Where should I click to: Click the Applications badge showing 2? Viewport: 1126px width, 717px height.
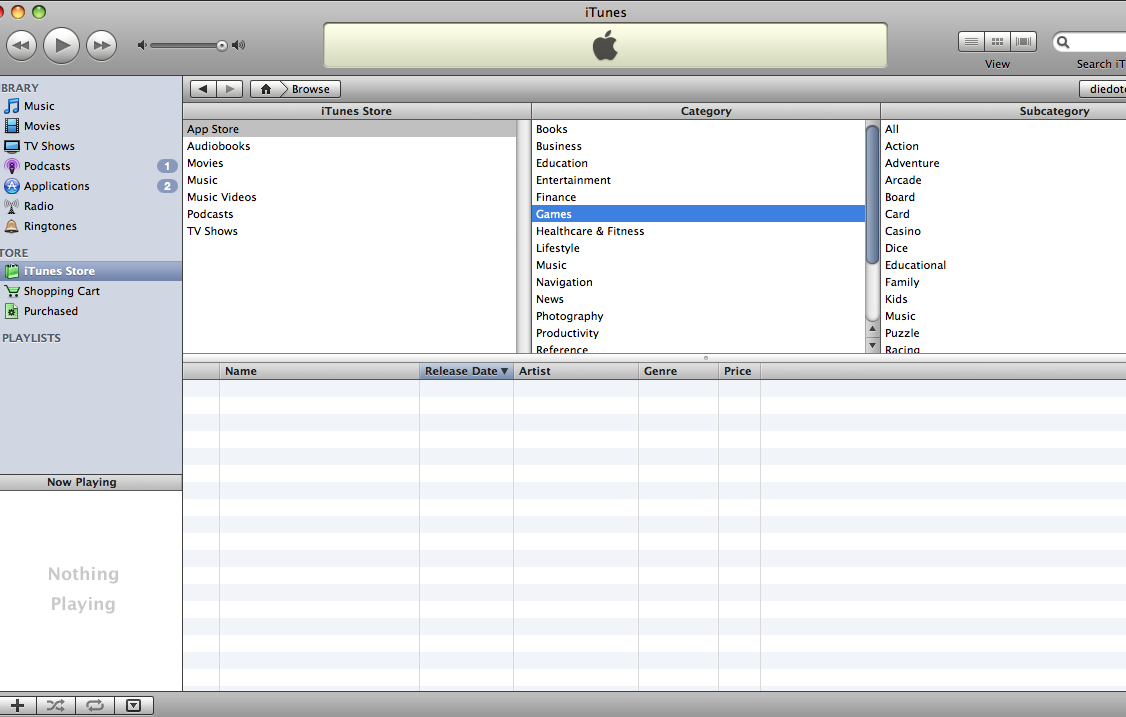pyautogui.click(x=167, y=186)
